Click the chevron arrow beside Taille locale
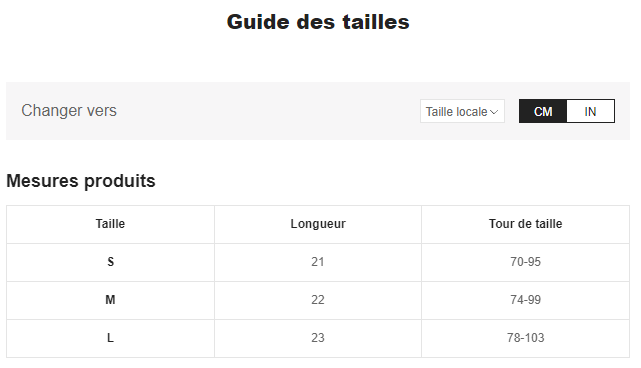The height and width of the screenshot is (368, 641). tap(494, 112)
